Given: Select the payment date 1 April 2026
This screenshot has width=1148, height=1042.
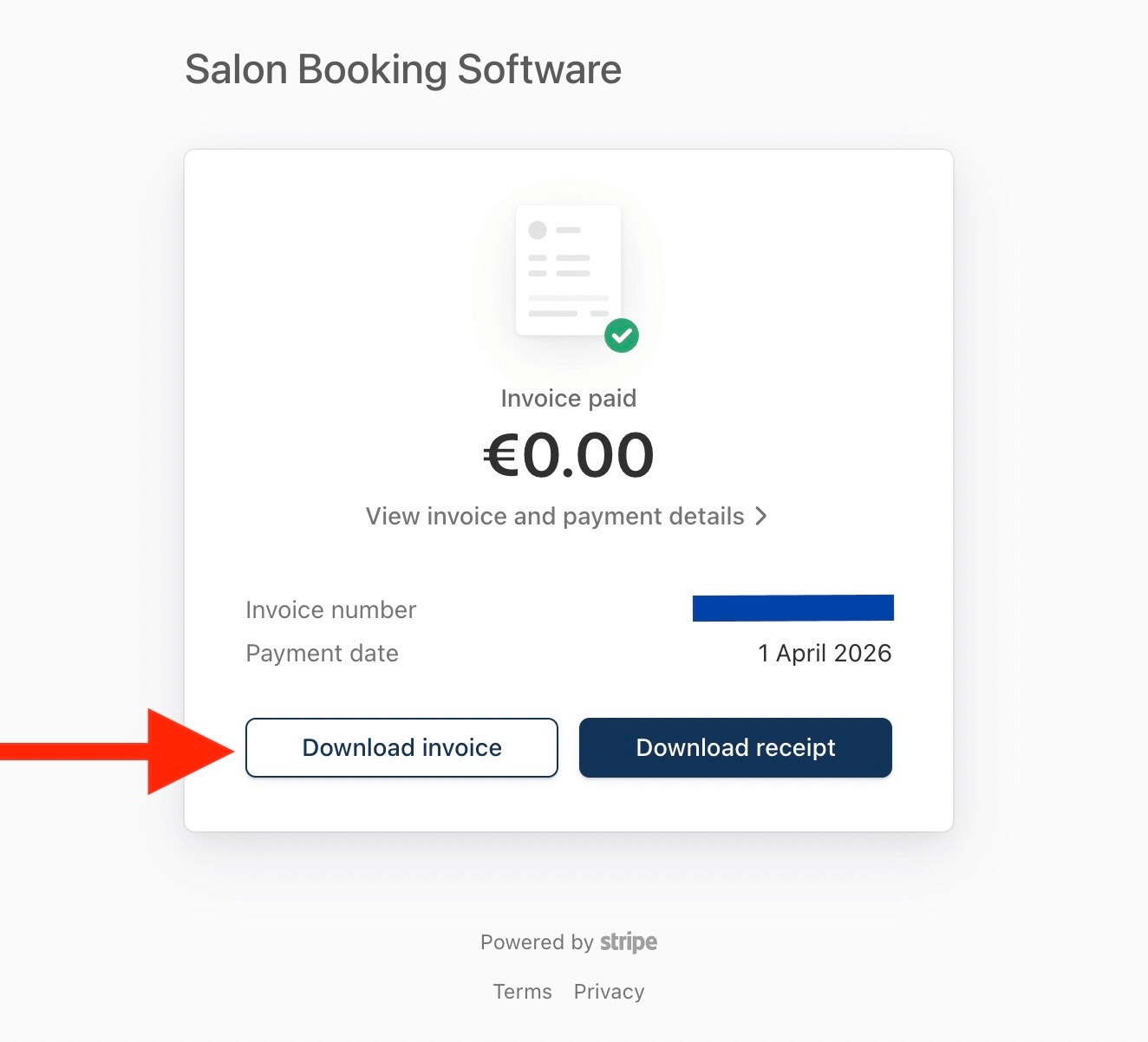Looking at the screenshot, I should coord(825,653).
